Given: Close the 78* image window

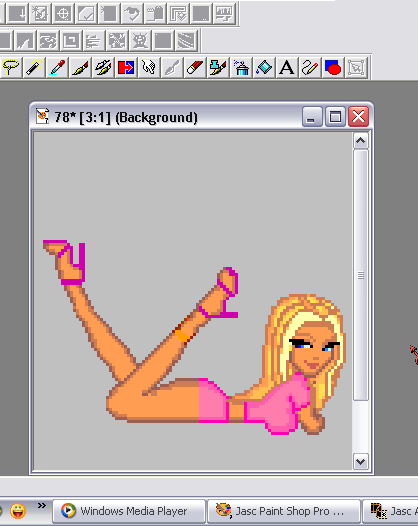Looking at the screenshot, I should (x=358, y=117).
